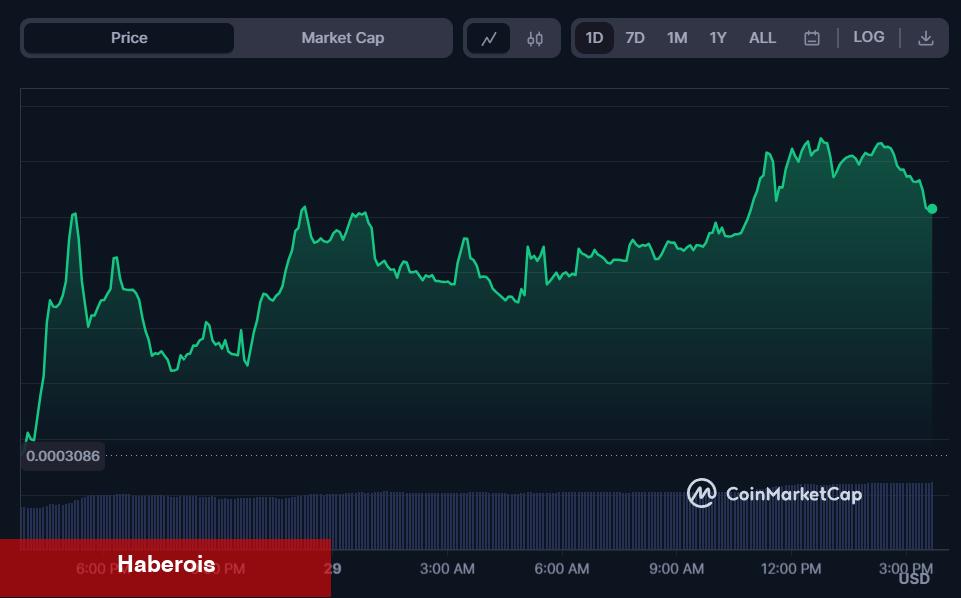961x598 pixels.
Task: Click the 0.0003086 price label
Action: (x=63, y=456)
